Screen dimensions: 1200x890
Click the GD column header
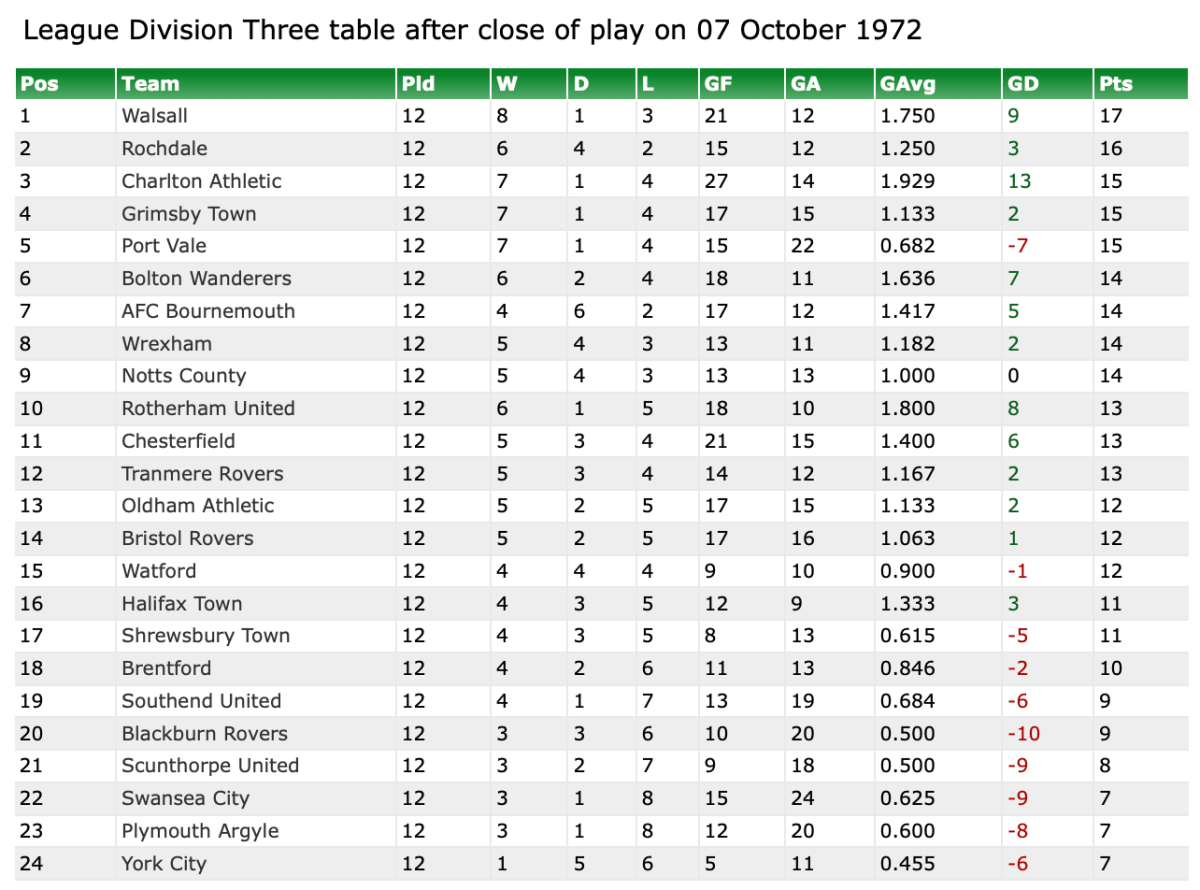tap(1024, 84)
